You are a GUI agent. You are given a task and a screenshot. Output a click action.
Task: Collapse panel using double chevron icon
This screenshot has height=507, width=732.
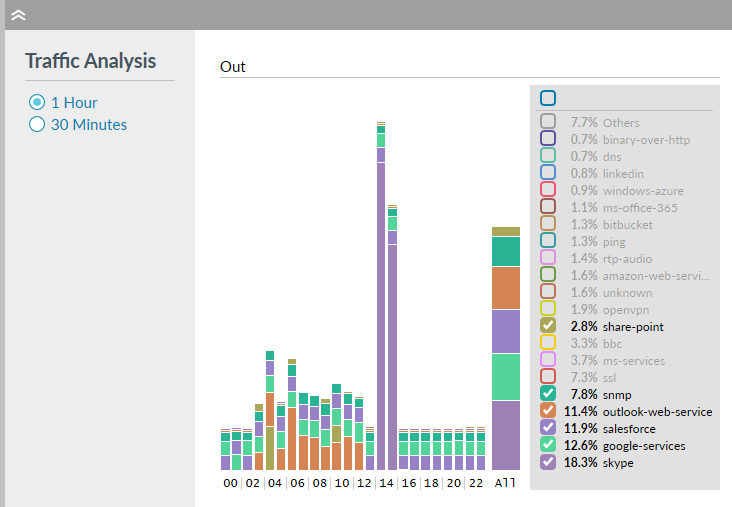[18, 15]
